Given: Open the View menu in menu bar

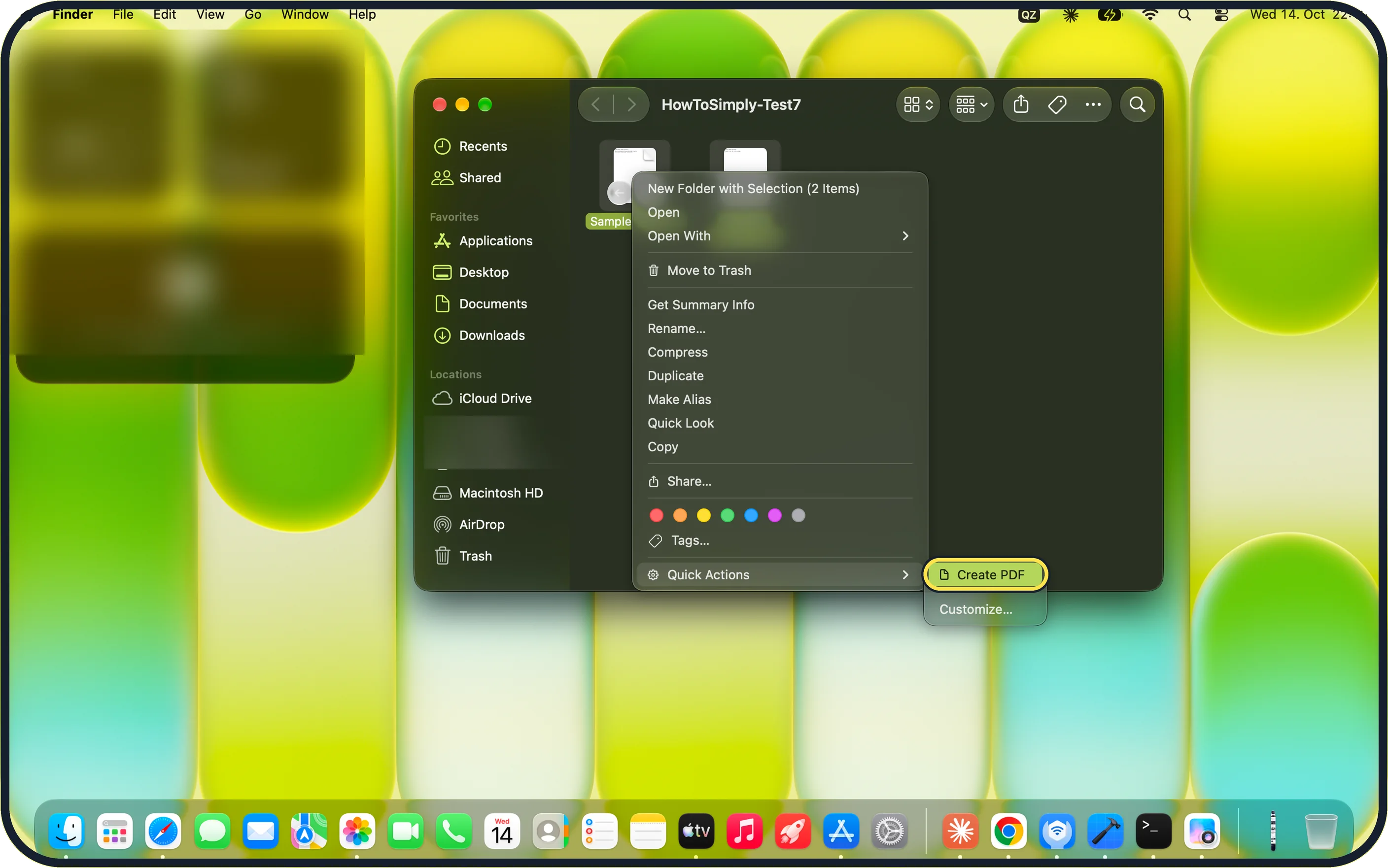Looking at the screenshot, I should pyautogui.click(x=210, y=14).
